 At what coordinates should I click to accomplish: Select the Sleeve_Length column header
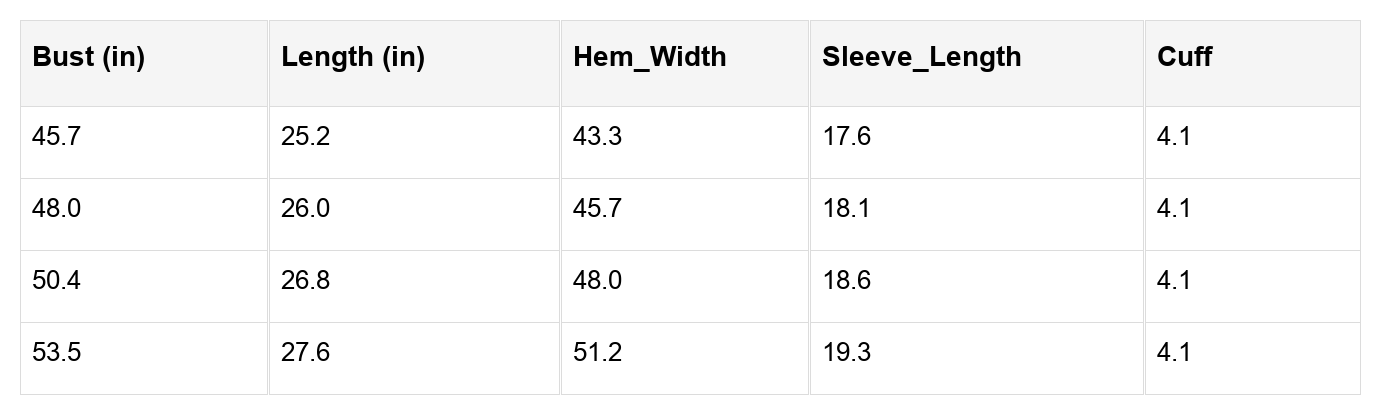pyautogui.click(x=922, y=58)
